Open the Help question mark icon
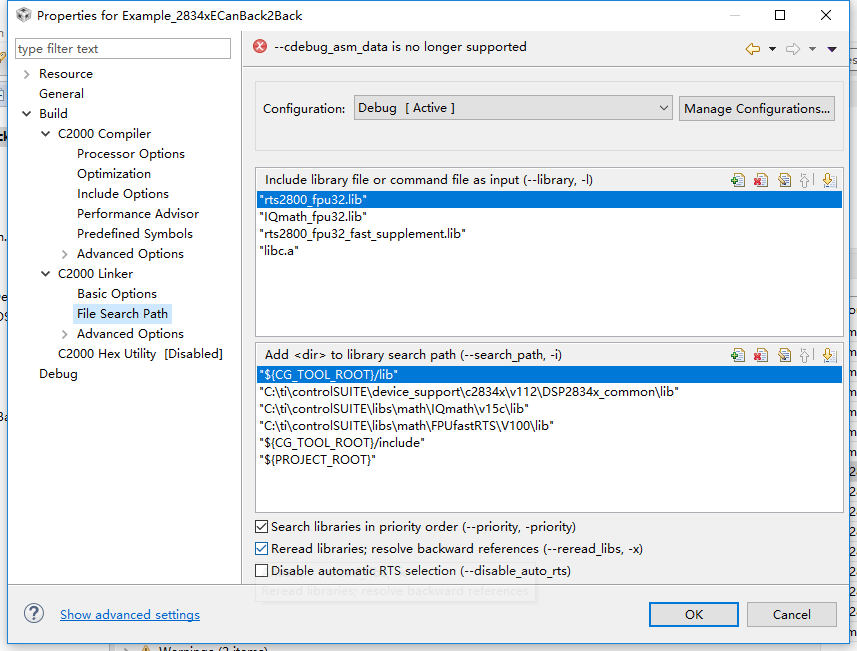The image size is (857, 651). tap(34, 614)
